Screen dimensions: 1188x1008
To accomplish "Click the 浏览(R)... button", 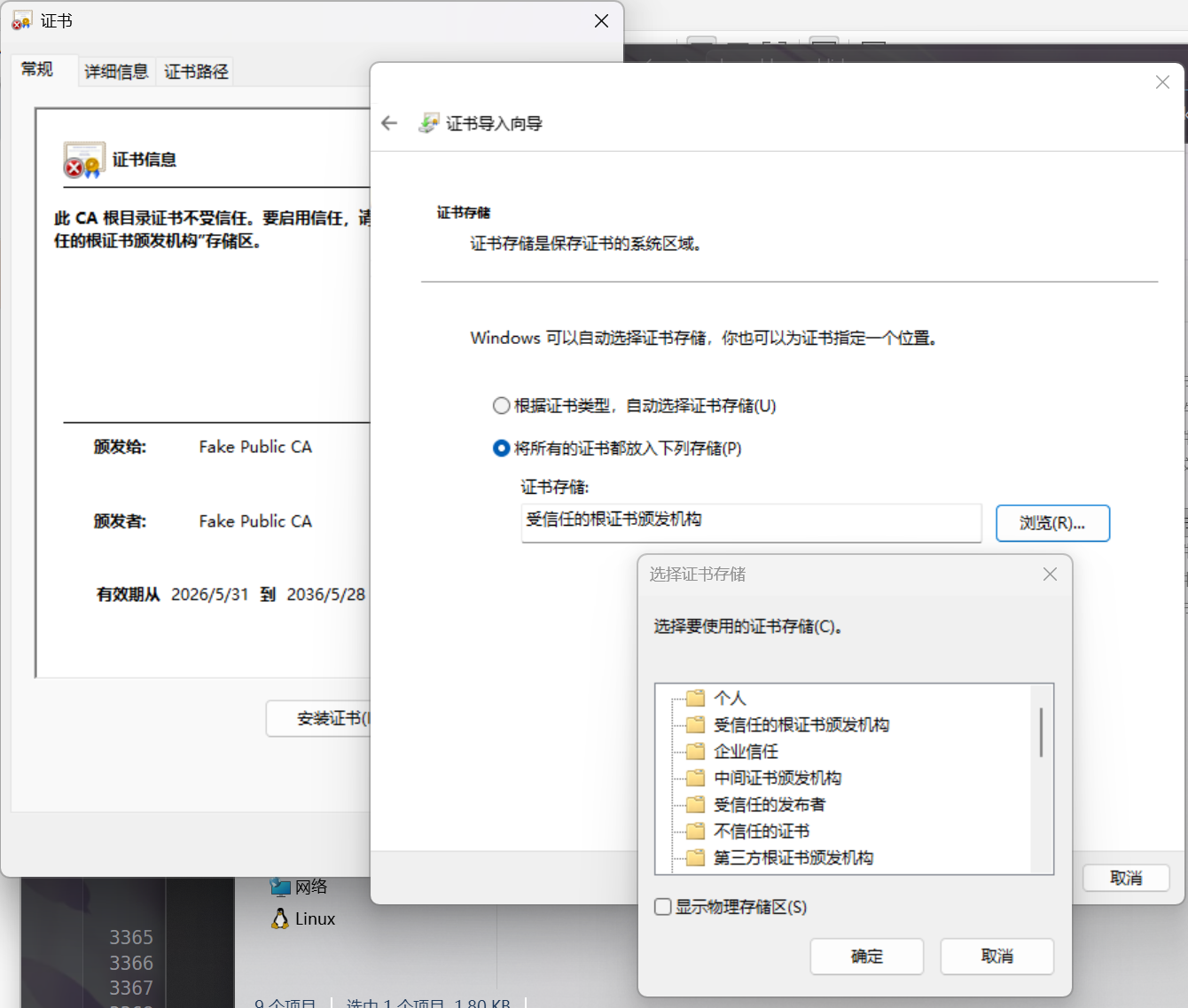I will 1052,523.
